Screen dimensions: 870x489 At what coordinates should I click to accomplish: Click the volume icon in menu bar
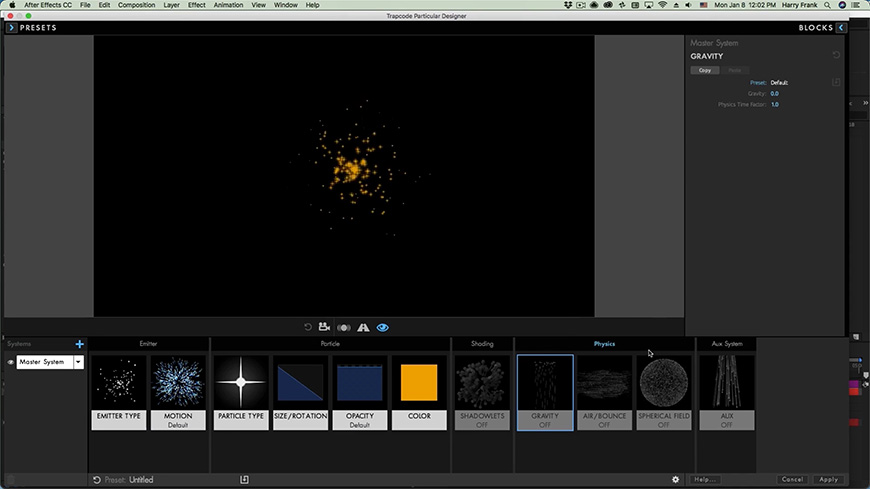689,5
